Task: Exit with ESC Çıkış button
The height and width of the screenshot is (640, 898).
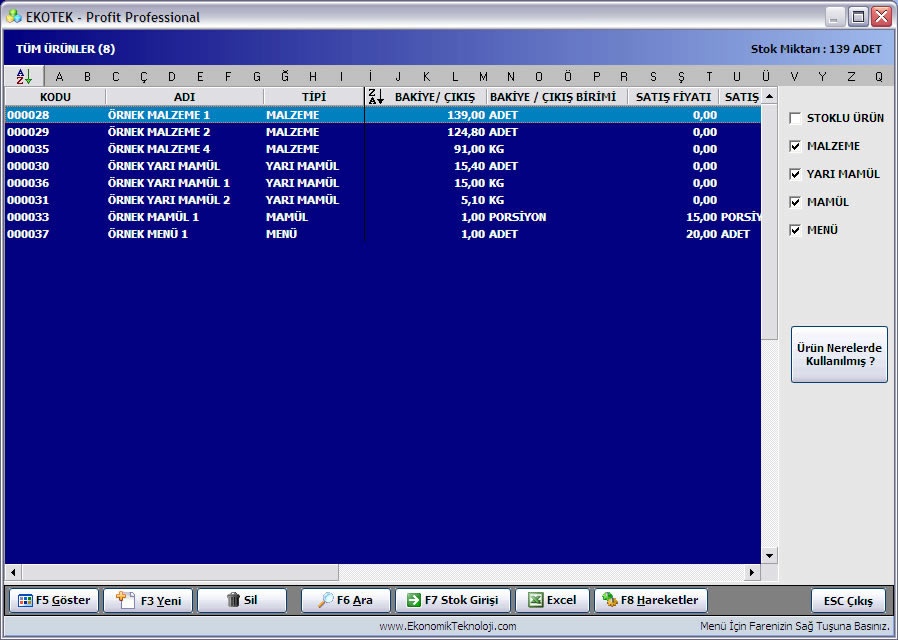Action: point(848,601)
